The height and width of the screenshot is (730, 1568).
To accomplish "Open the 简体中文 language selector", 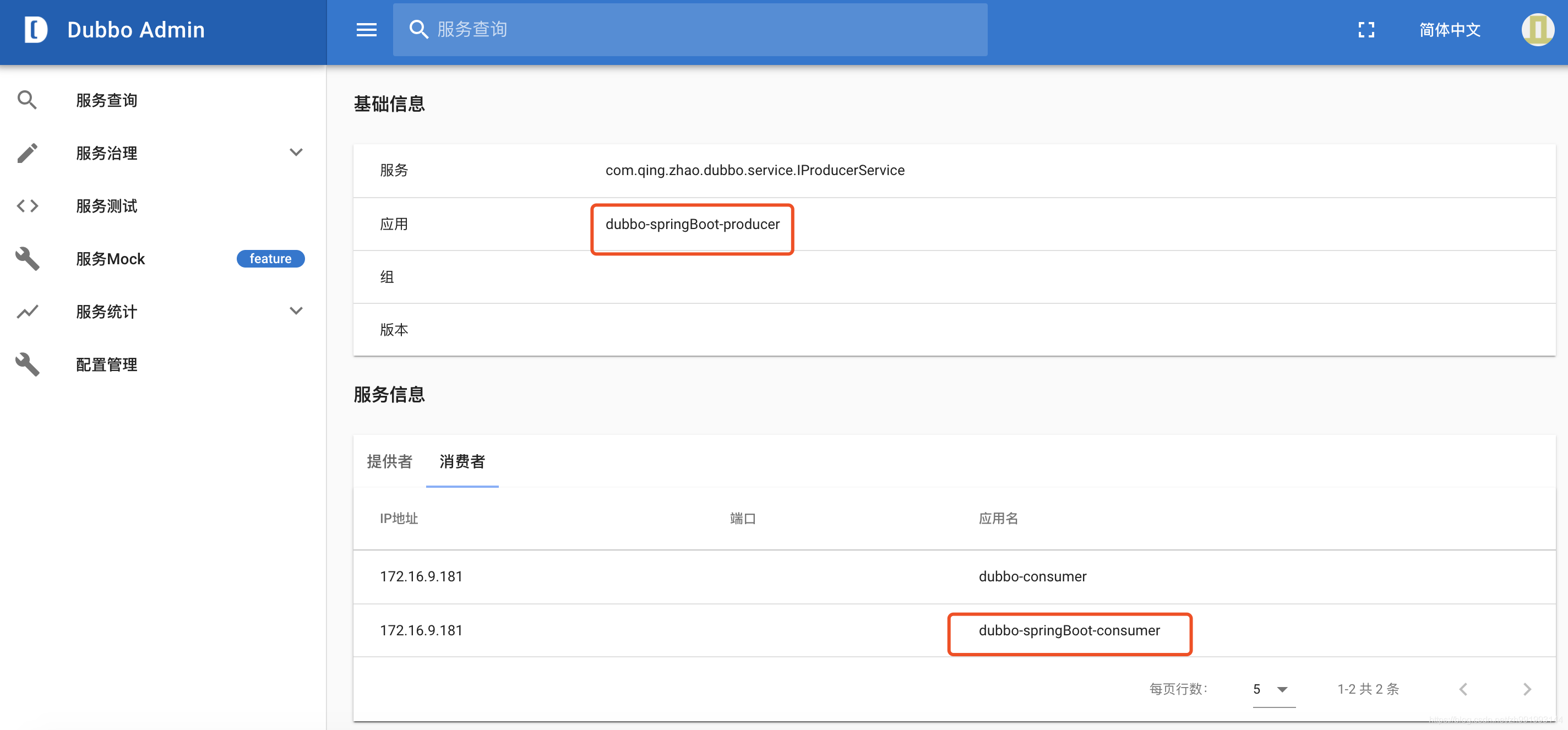I will coord(1449,30).
